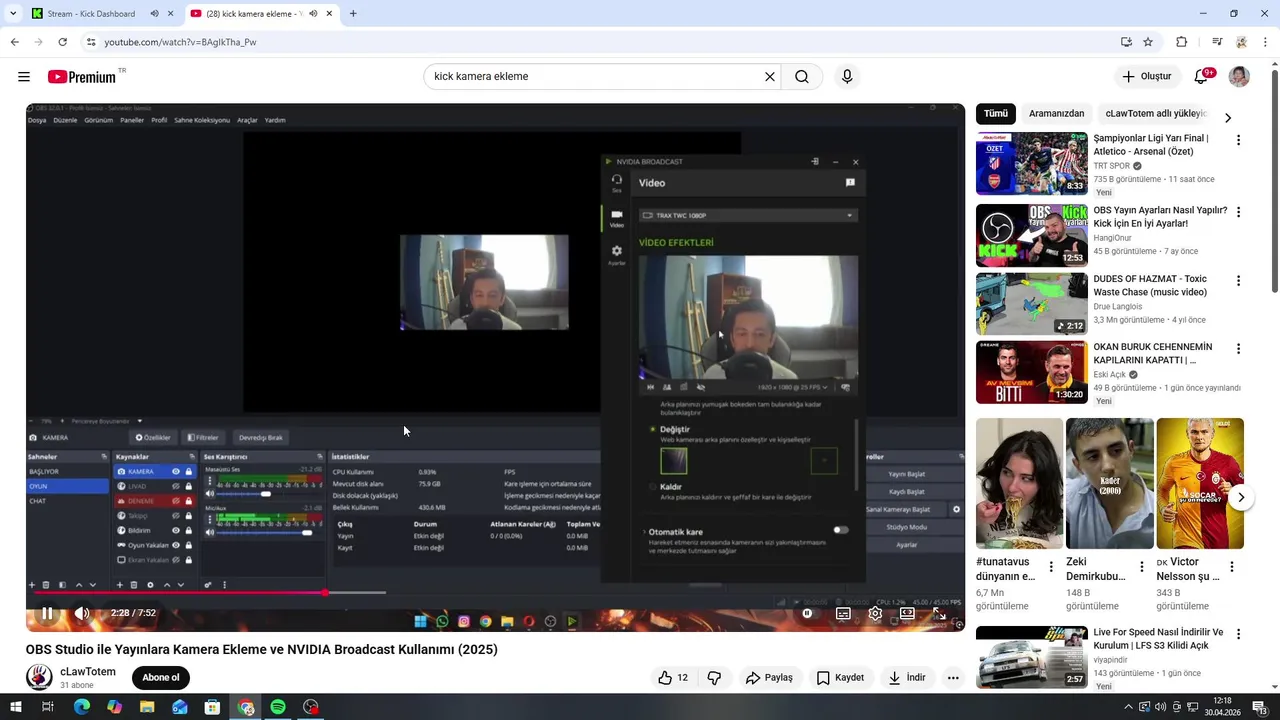1280x720 pixels.
Task: Select the Aramanızdan filter chip
Action: pyautogui.click(x=1056, y=114)
